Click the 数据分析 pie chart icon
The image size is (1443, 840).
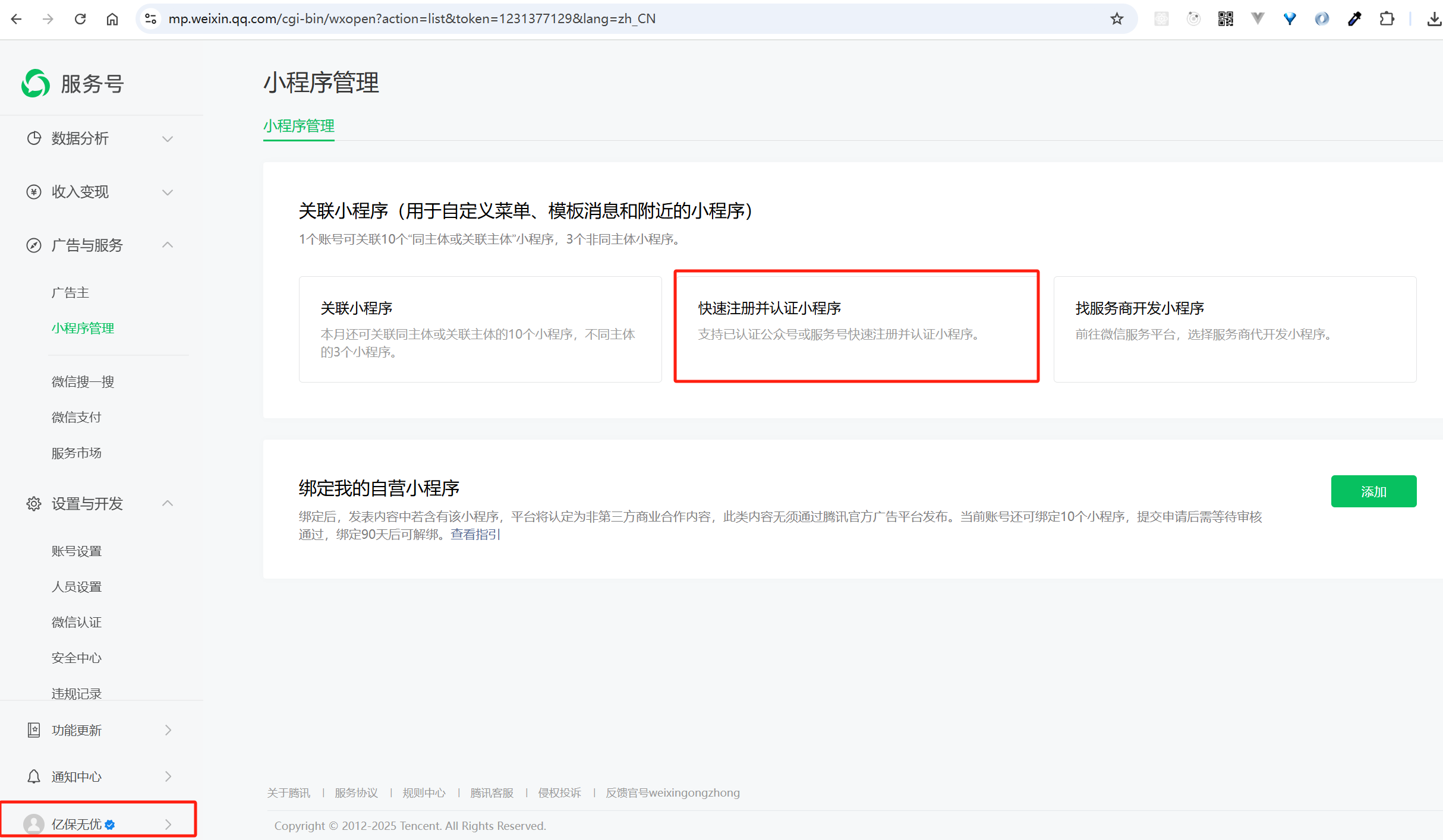pyautogui.click(x=34, y=138)
